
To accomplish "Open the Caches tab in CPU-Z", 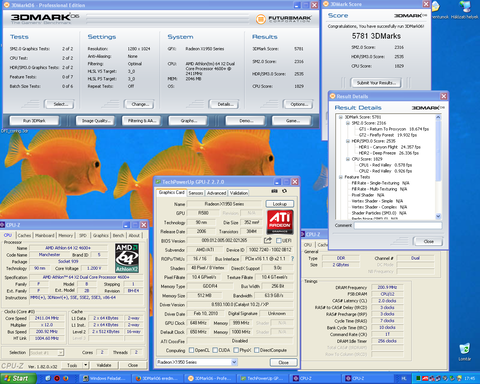I will (x=24, y=235).
